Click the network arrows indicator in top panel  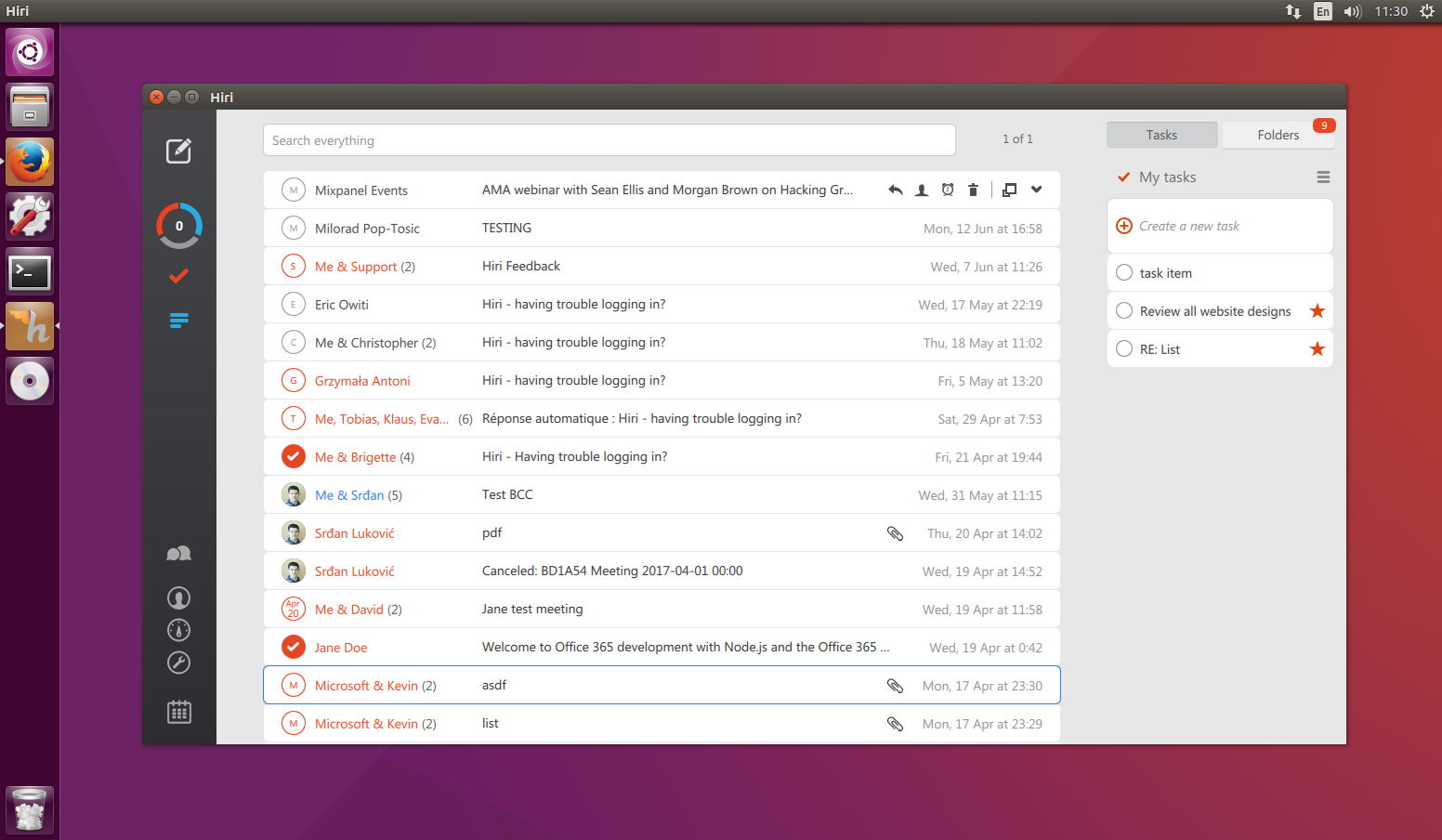click(1293, 11)
